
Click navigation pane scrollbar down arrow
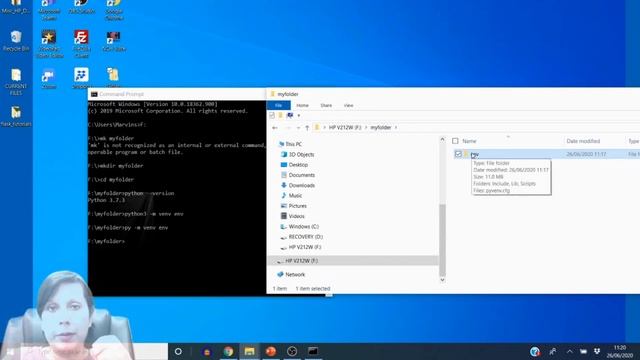pyautogui.click(x=442, y=280)
